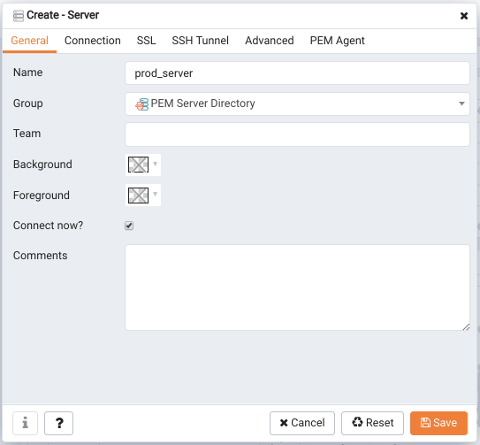Click the Foreground color swatch
This screenshot has width=480, height=445.
[x=138, y=195]
